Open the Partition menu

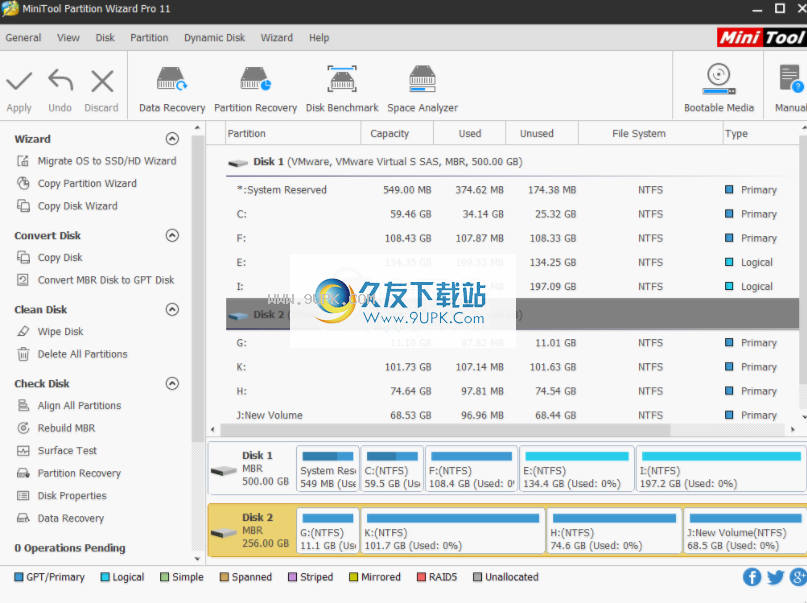tap(149, 38)
